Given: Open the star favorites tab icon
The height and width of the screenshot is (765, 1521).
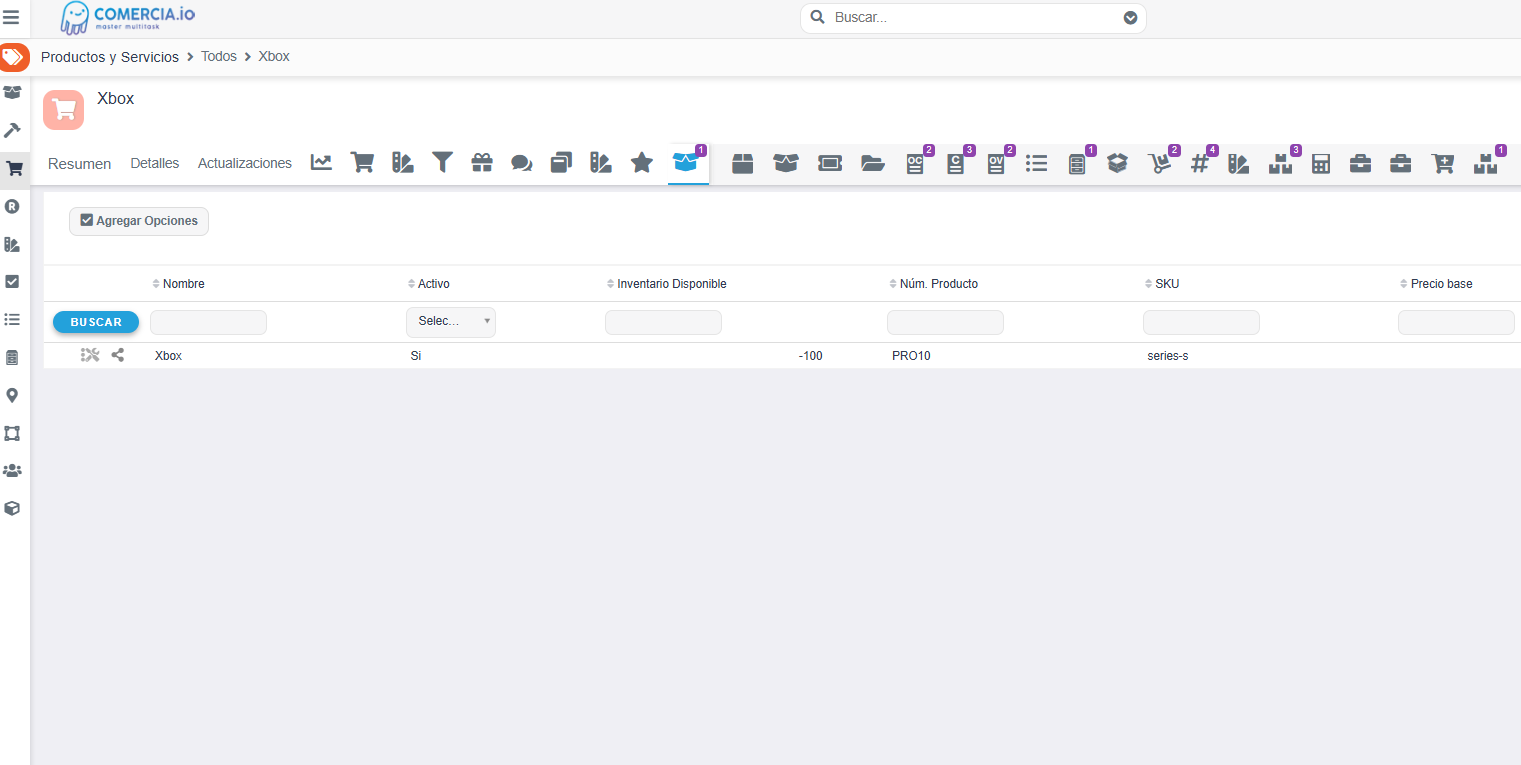Looking at the screenshot, I should click(x=642, y=162).
